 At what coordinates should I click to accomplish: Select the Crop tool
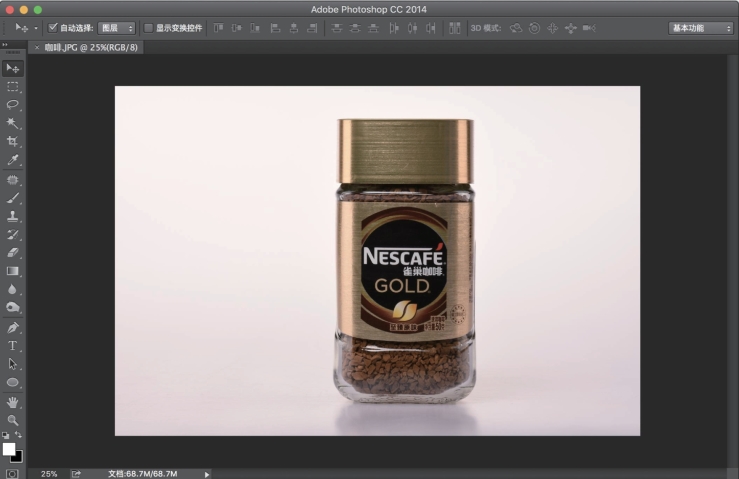[13, 141]
